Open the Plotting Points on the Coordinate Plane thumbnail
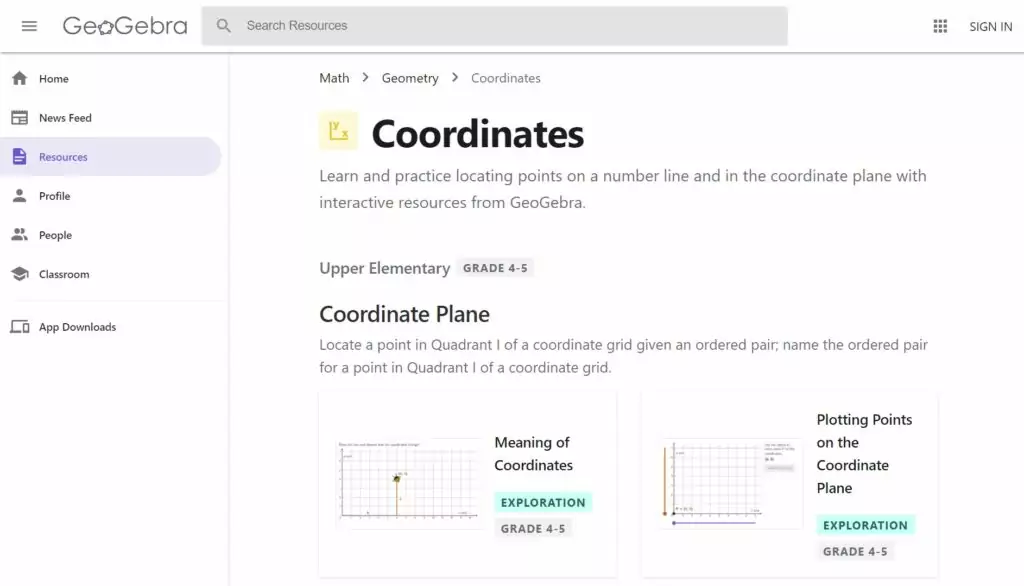Image resolution: width=1024 pixels, height=586 pixels. 729,483
